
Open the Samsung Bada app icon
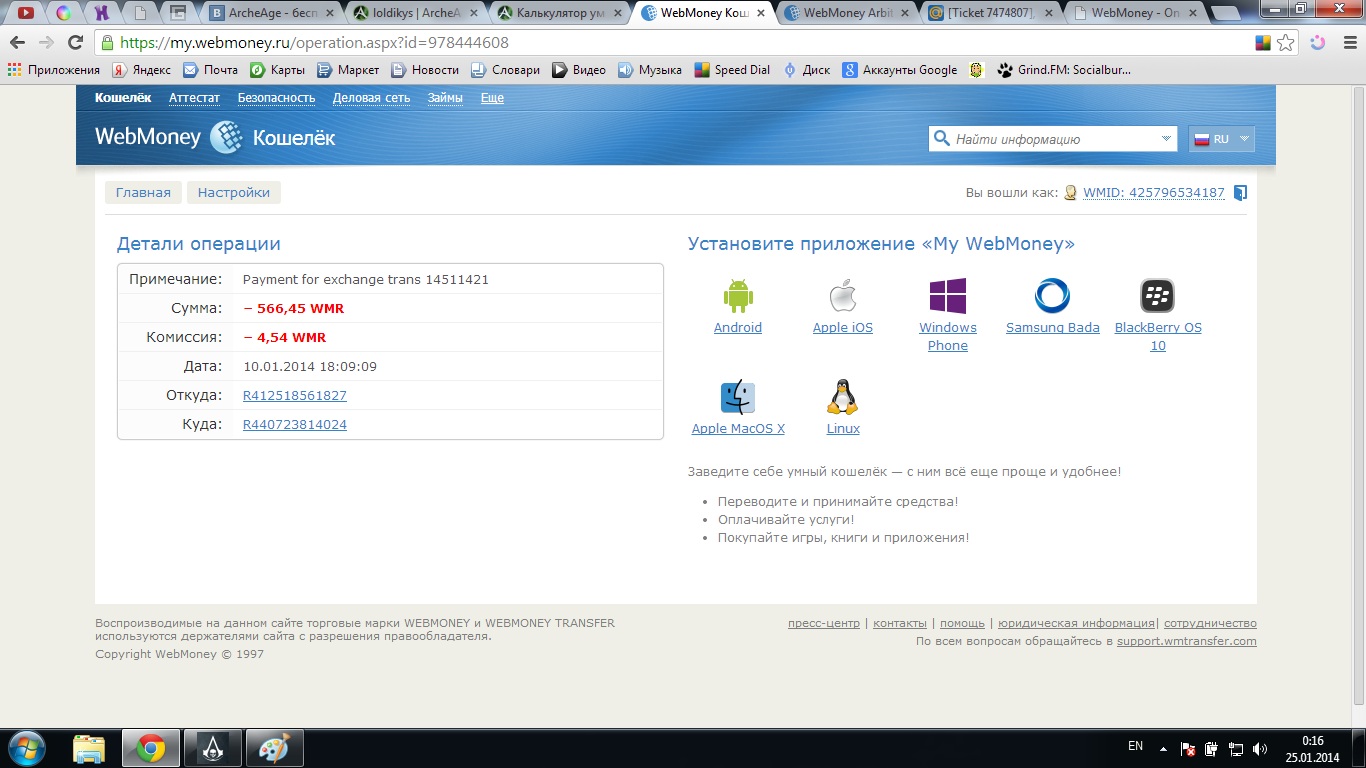click(x=1052, y=296)
